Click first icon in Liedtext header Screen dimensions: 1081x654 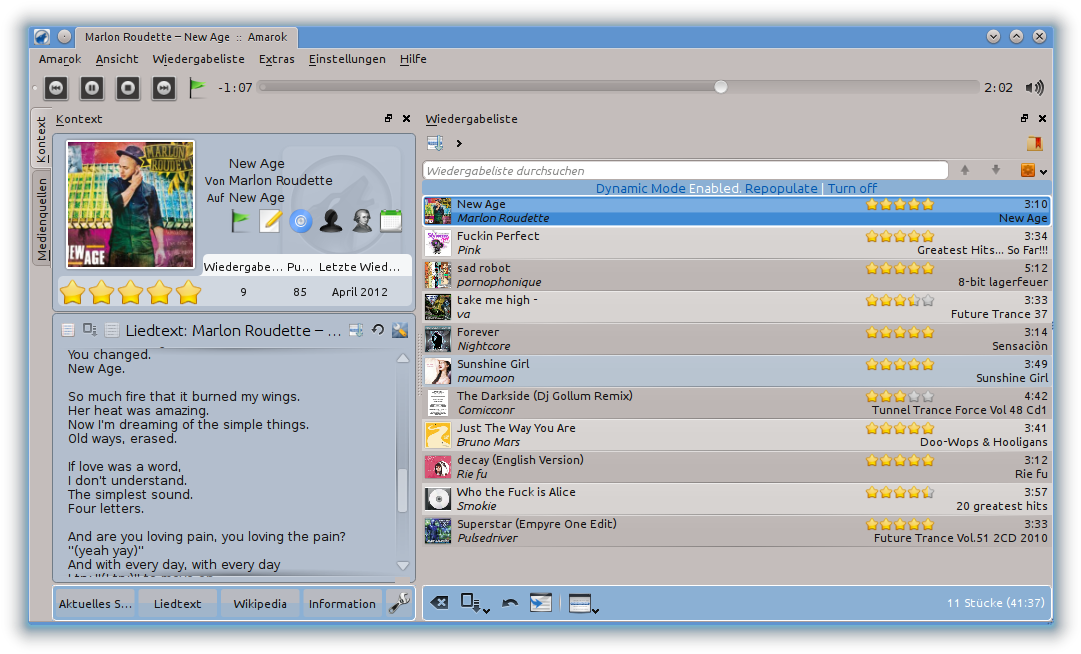pyautogui.click(x=68, y=330)
